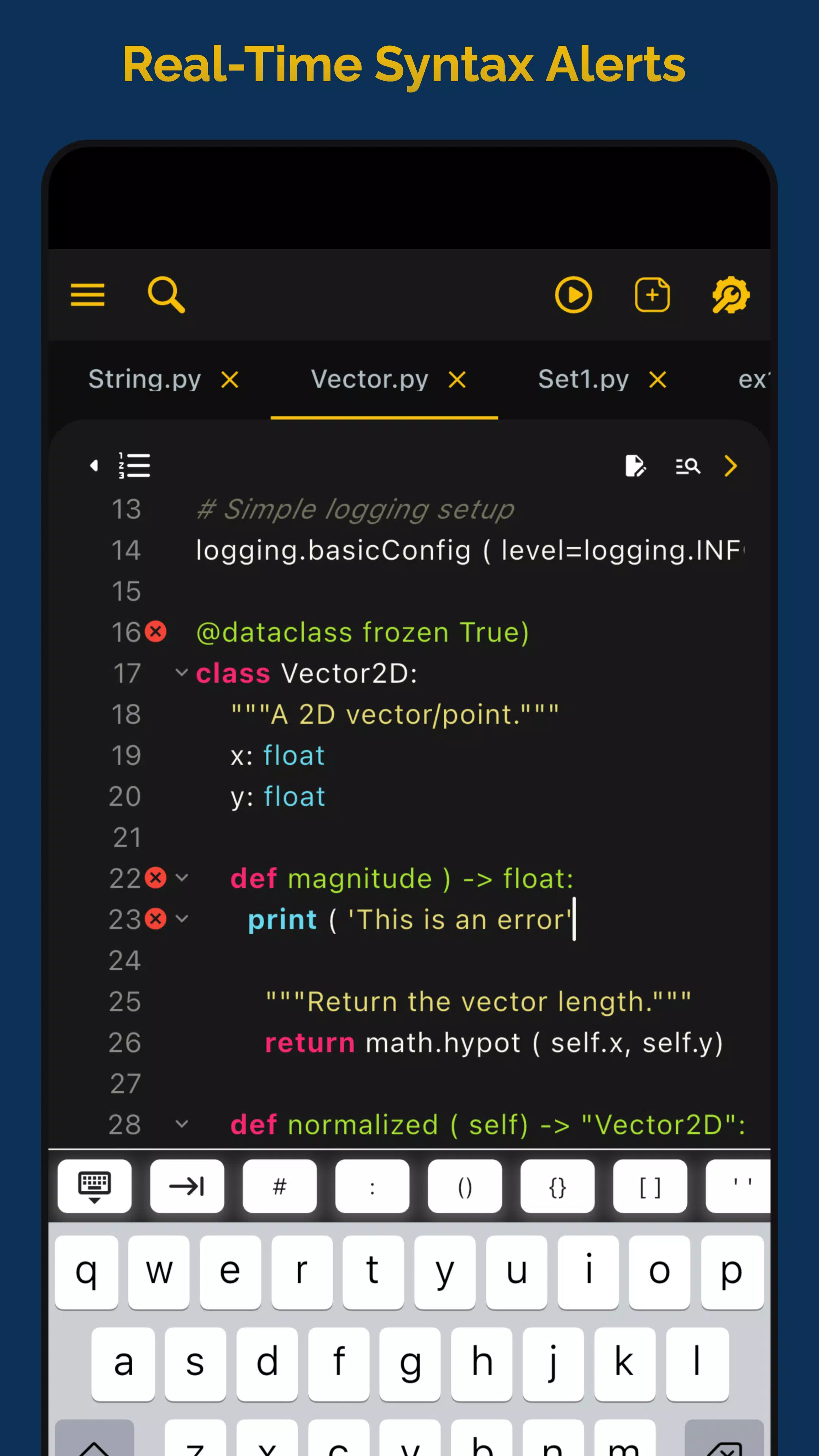This screenshot has width=819, height=1456.
Task: Tap the p key on keyboard
Action: tap(732, 1272)
